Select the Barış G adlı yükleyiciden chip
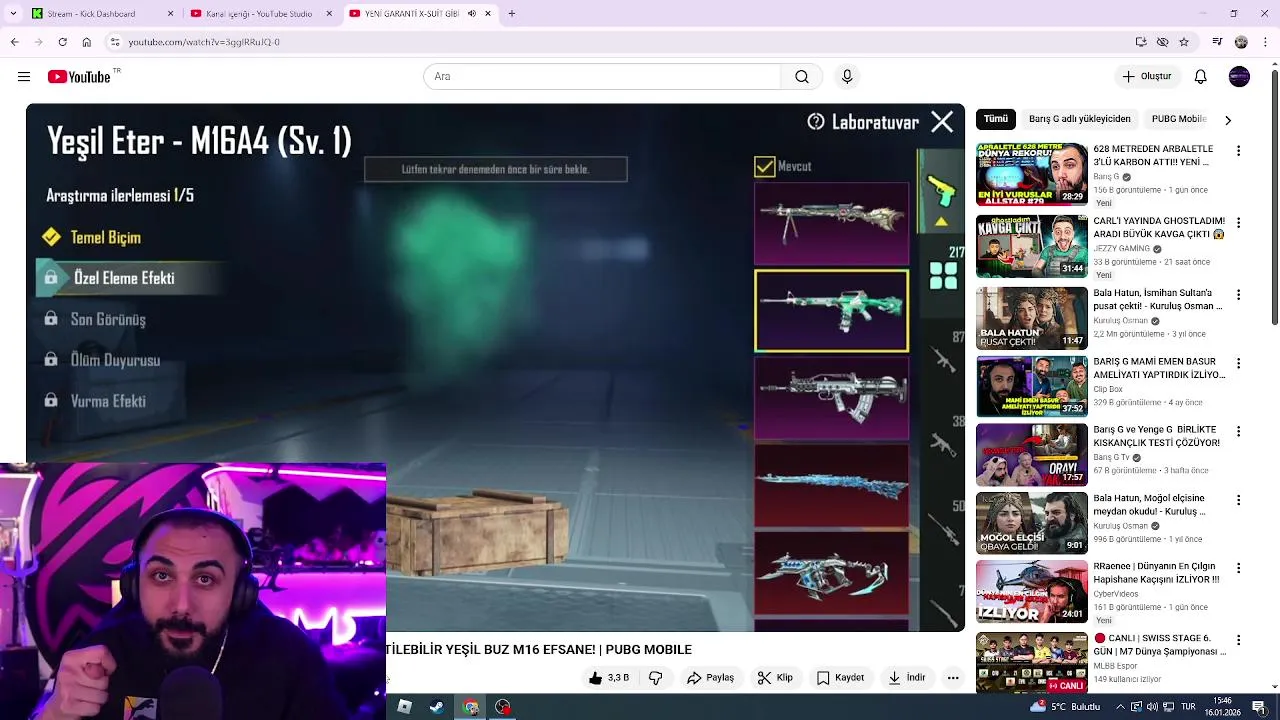This screenshot has height=720, width=1280. 1079,119
